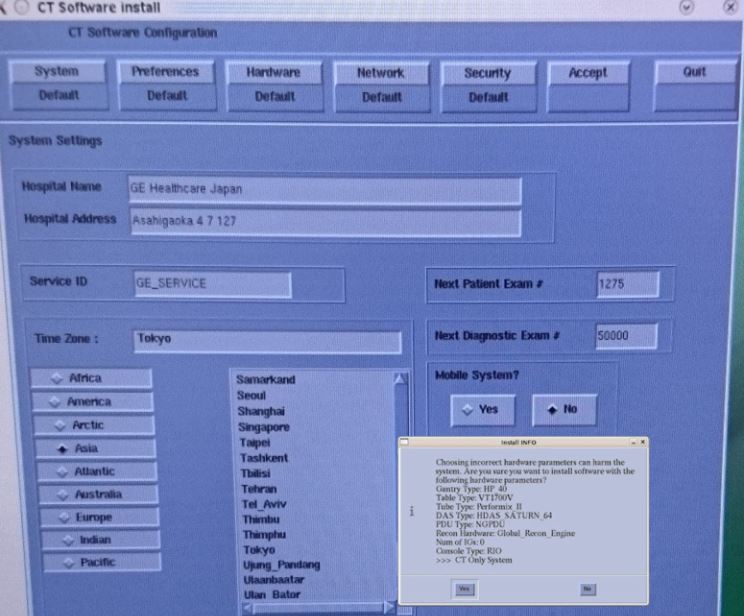Click the up arrow on city list scrollbar
The width and height of the screenshot is (744, 616).
(400, 380)
